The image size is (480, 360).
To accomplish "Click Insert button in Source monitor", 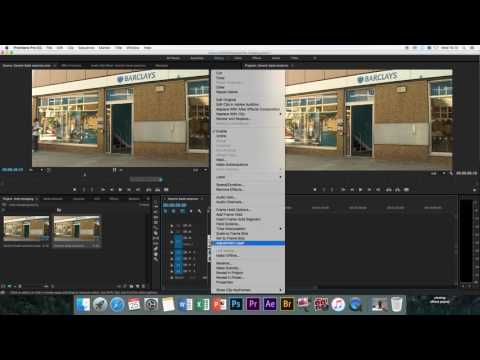I will [x=149, y=190].
